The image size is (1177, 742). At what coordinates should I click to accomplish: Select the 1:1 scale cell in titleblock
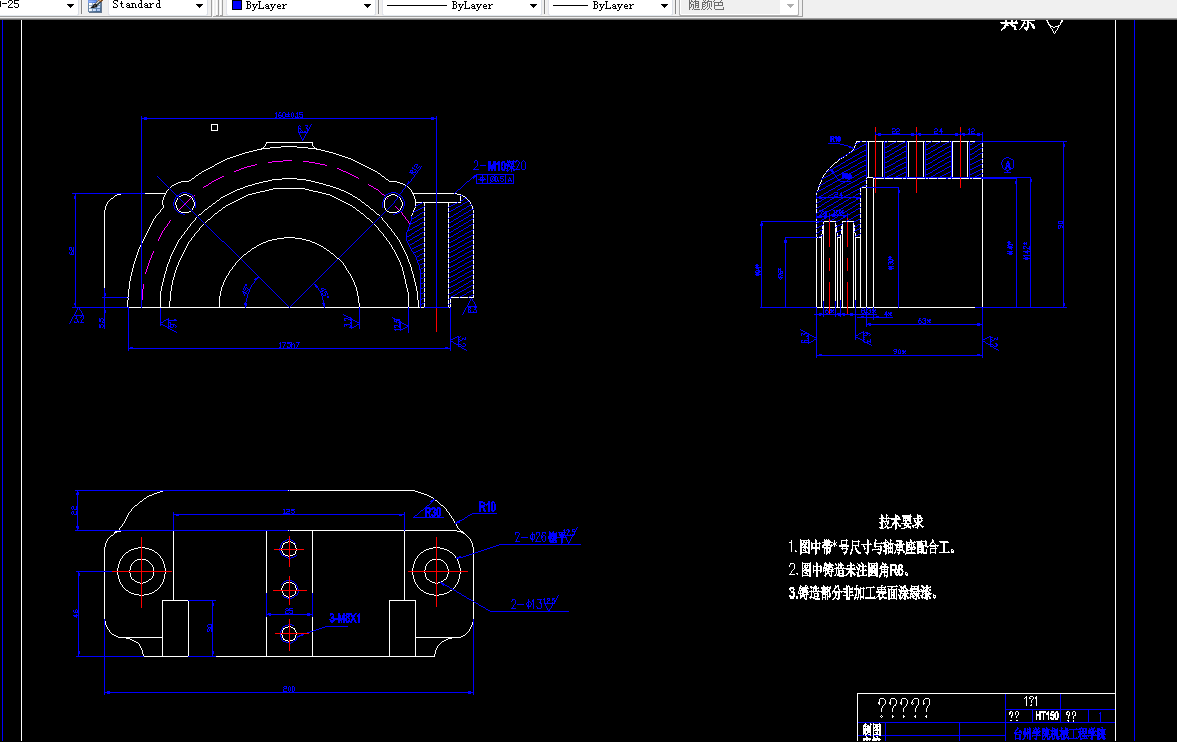(x=1031, y=703)
